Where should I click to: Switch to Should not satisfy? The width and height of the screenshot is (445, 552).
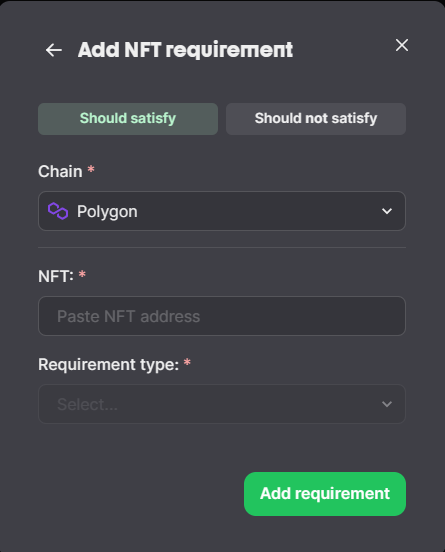(x=316, y=119)
